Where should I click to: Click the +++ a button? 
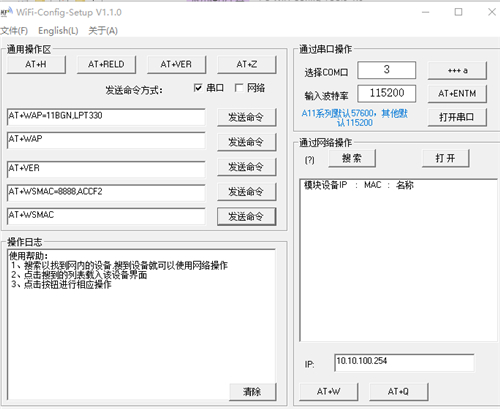coord(457,71)
